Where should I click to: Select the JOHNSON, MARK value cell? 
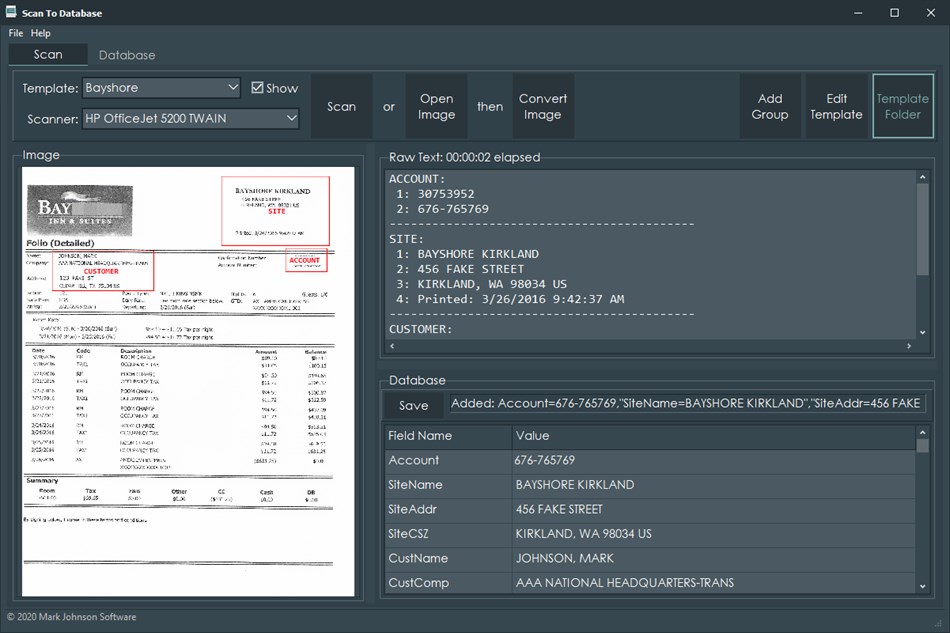click(714, 558)
